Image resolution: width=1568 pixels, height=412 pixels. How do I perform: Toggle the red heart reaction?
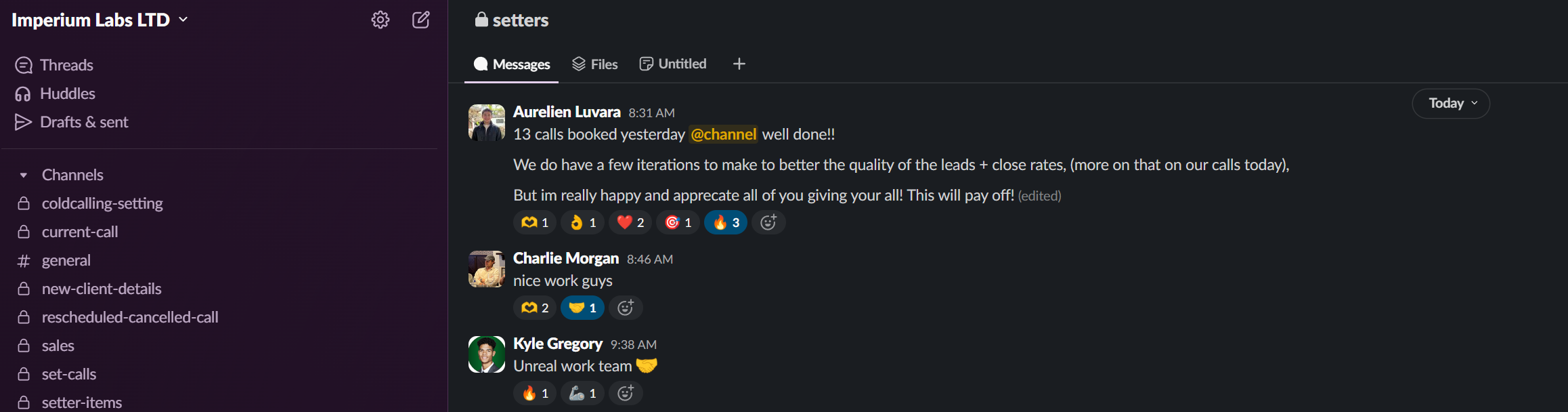click(630, 222)
